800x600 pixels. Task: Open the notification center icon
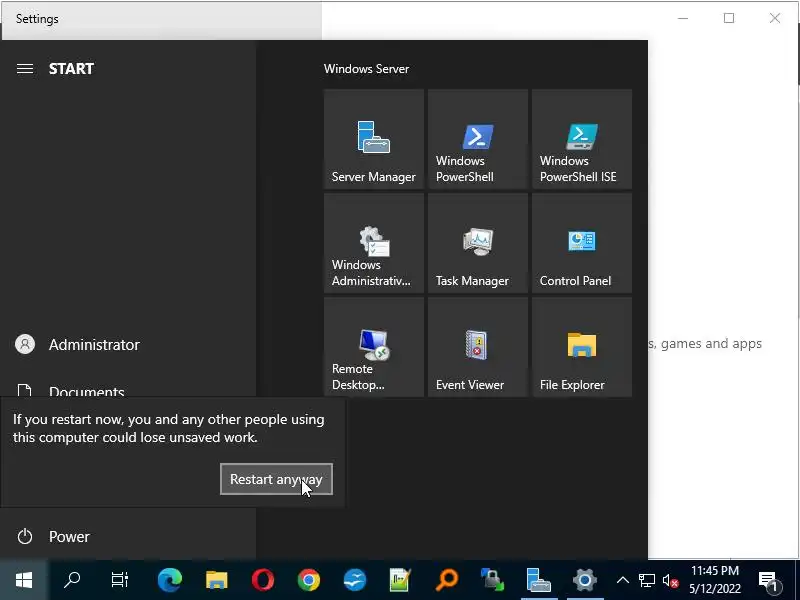(x=768, y=581)
